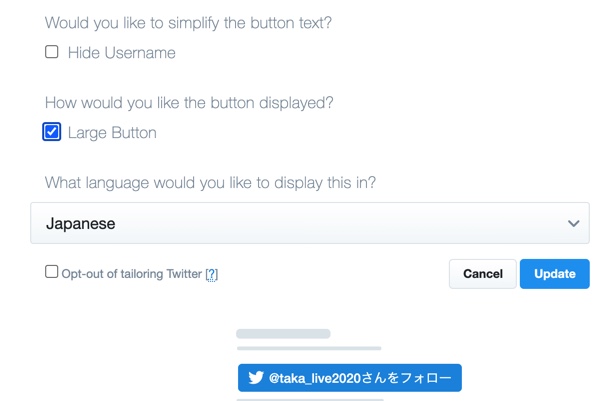611x401 pixels.
Task: Click the gray line below the follow button
Action: pos(310,399)
